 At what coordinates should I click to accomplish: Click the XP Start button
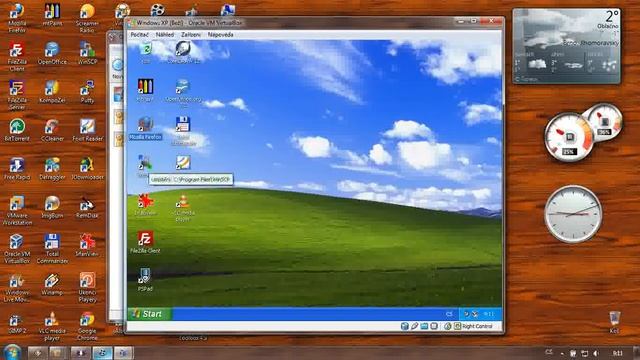coord(150,314)
